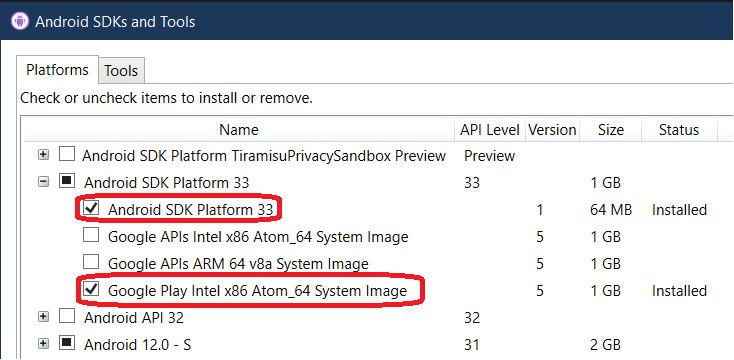734x360 pixels.
Task: Click the Preview API level cell
Action: [490, 155]
